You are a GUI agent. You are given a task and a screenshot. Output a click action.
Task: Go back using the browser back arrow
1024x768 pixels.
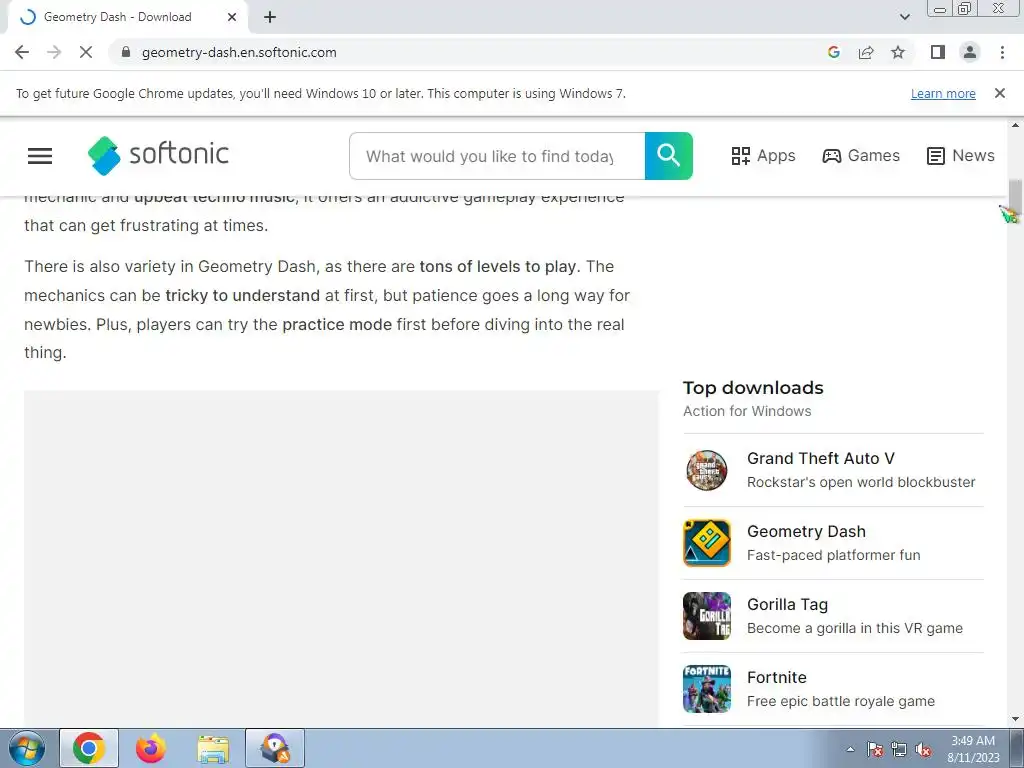tap(22, 52)
